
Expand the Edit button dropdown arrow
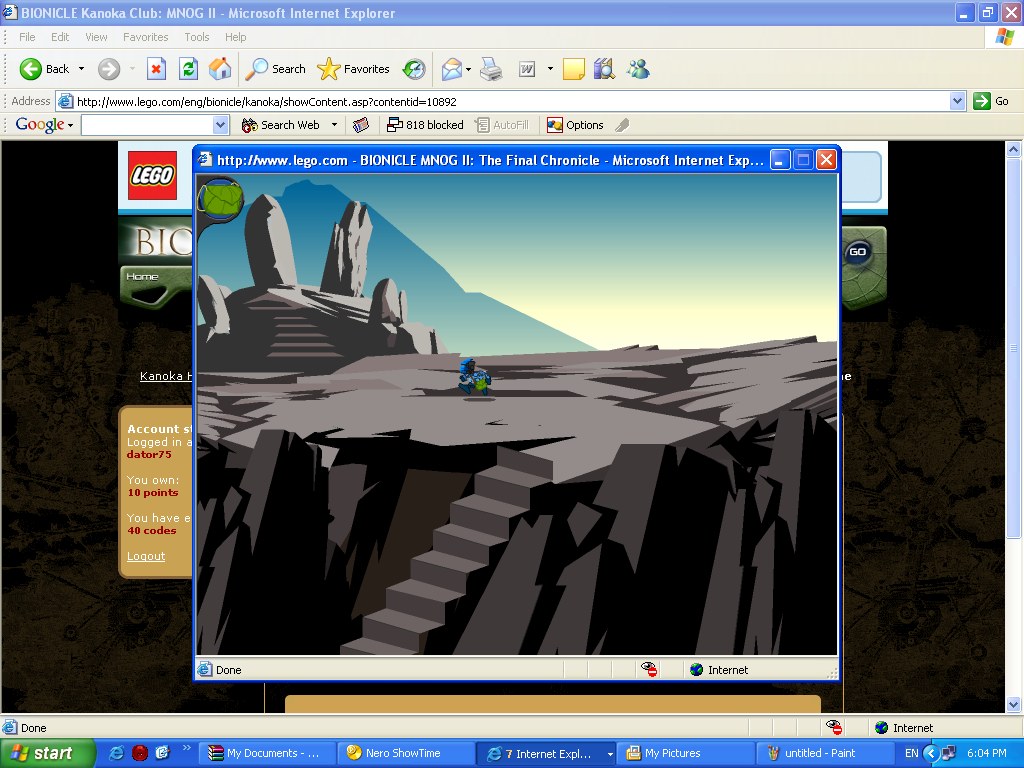coord(550,69)
